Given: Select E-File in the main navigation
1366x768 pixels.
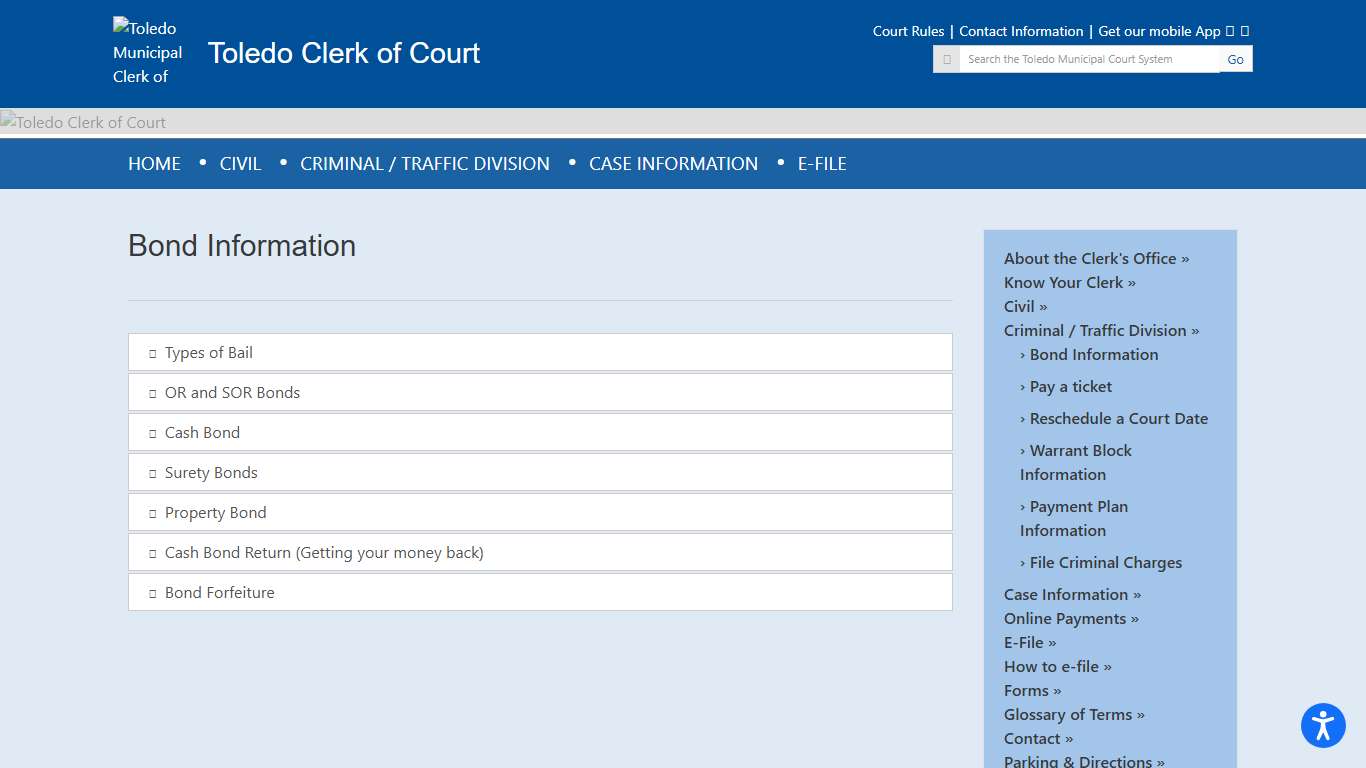Looking at the screenshot, I should click(x=822, y=164).
